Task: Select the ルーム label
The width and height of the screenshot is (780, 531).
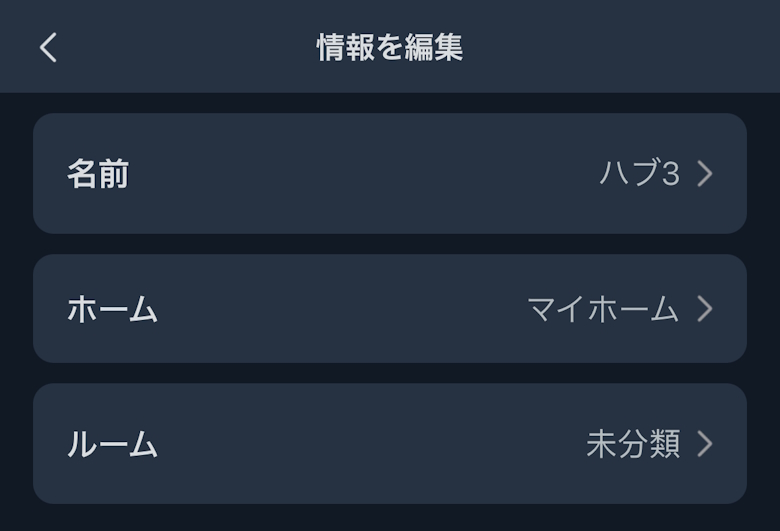Action: (x=112, y=444)
